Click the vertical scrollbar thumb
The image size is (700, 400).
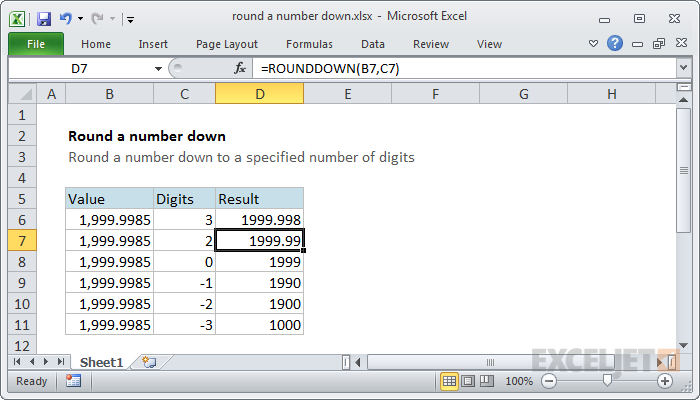tap(683, 170)
